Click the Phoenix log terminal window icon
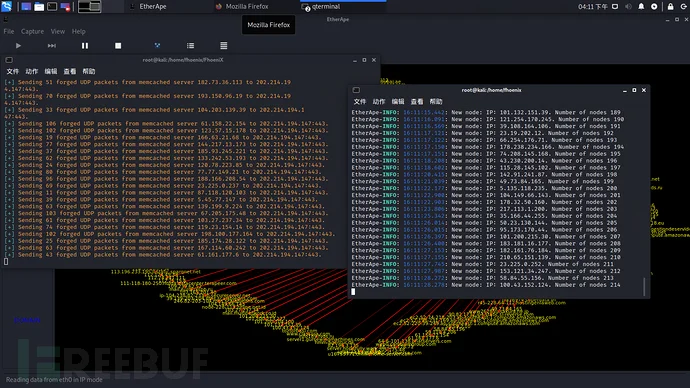 pyautogui.click(x=356, y=90)
